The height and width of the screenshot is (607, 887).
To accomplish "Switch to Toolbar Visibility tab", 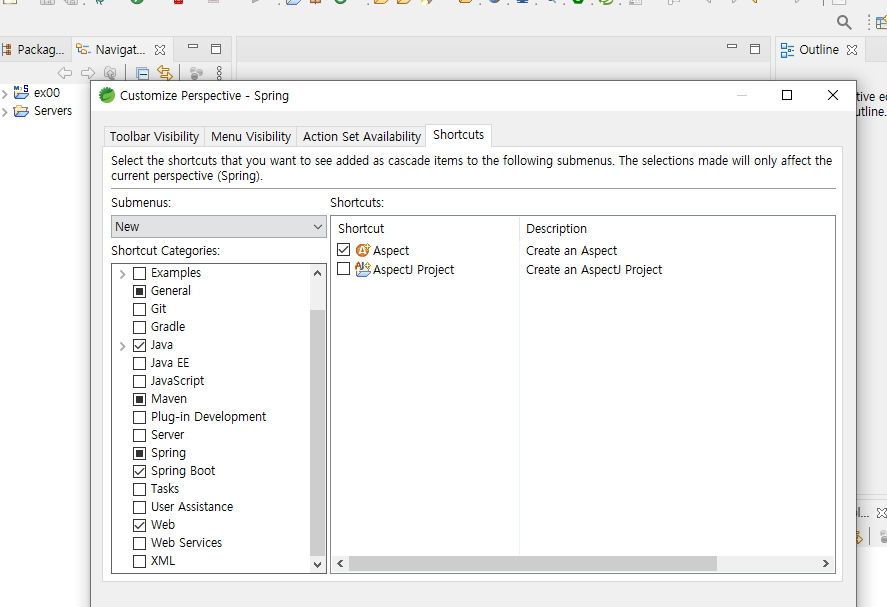I will pyautogui.click(x=154, y=137).
